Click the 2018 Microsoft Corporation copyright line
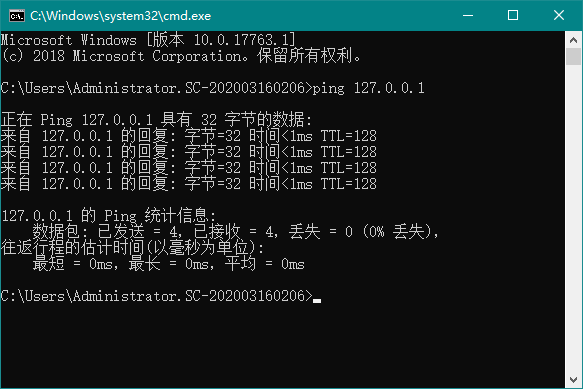Viewport: 583px width, 389px height. 181,56
